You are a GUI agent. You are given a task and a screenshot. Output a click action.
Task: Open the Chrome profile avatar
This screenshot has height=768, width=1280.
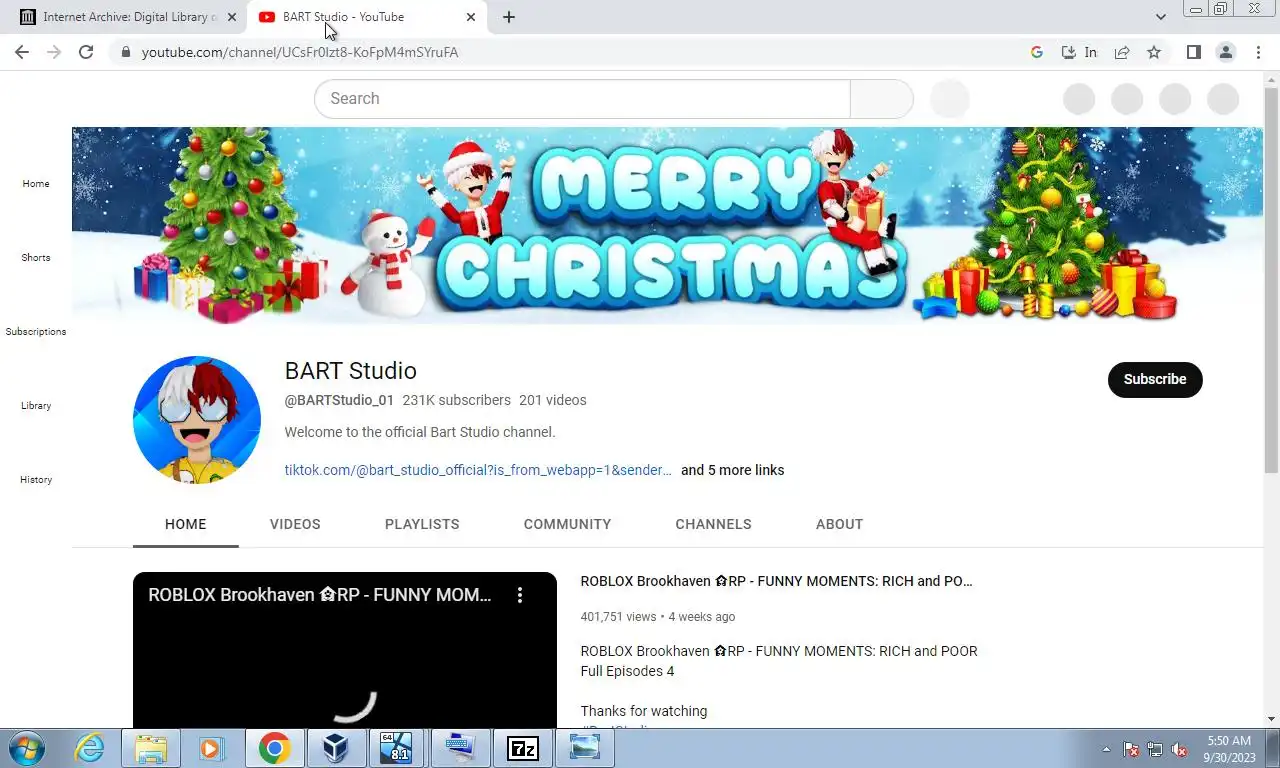1226,52
